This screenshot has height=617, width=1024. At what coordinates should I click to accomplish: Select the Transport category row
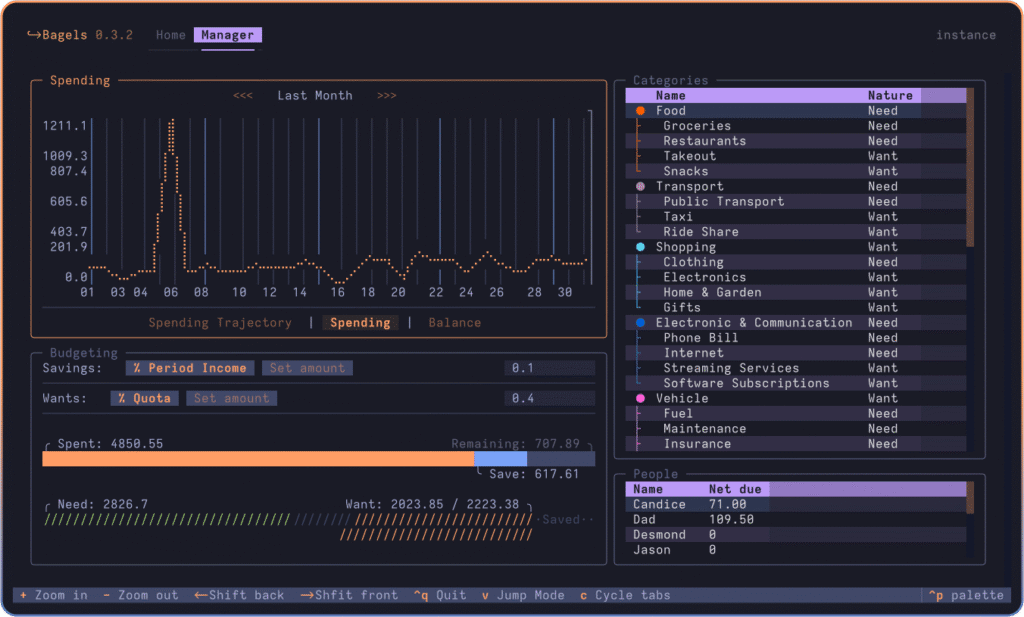click(795, 187)
